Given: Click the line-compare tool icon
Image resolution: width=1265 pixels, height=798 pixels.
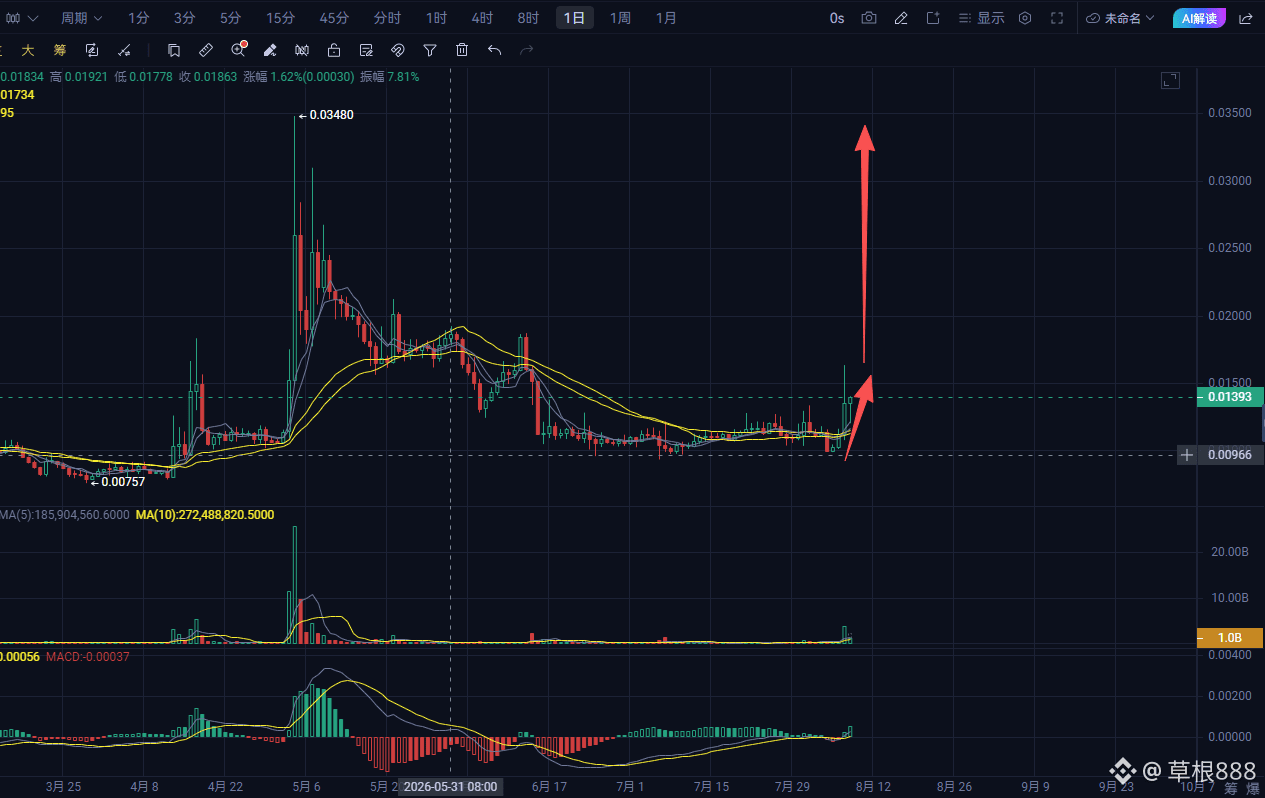Looking at the screenshot, I should (124, 50).
